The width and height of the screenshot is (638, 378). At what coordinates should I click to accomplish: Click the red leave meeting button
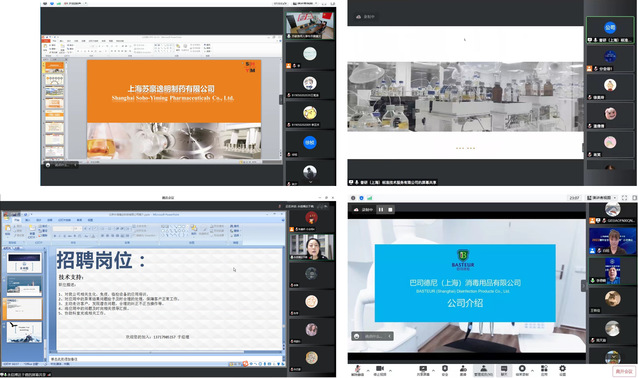pyautogui.click(x=624, y=371)
